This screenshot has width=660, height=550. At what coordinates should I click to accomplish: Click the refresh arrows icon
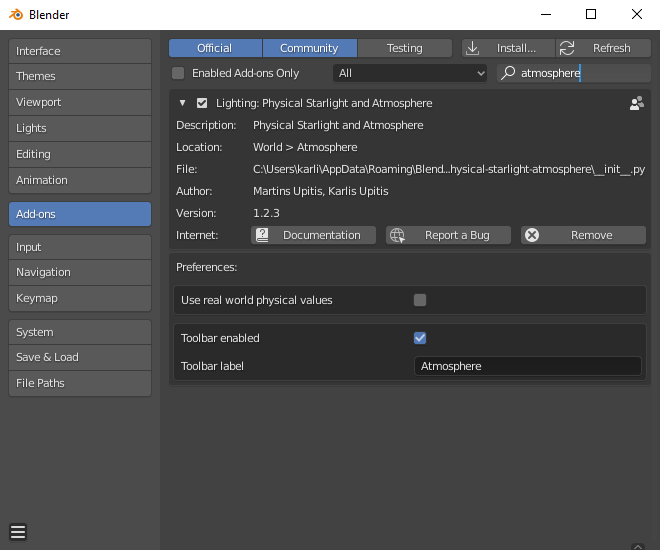[x=567, y=48]
